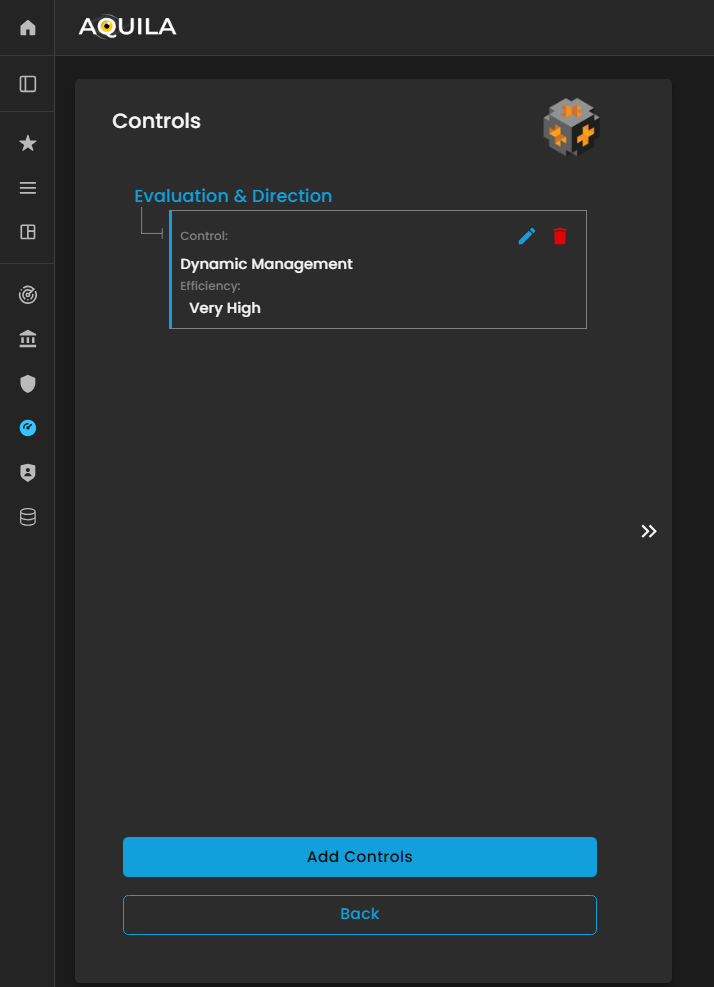The width and height of the screenshot is (714, 987).
Task: Click the database cylinder icon
Action: click(x=28, y=517)
